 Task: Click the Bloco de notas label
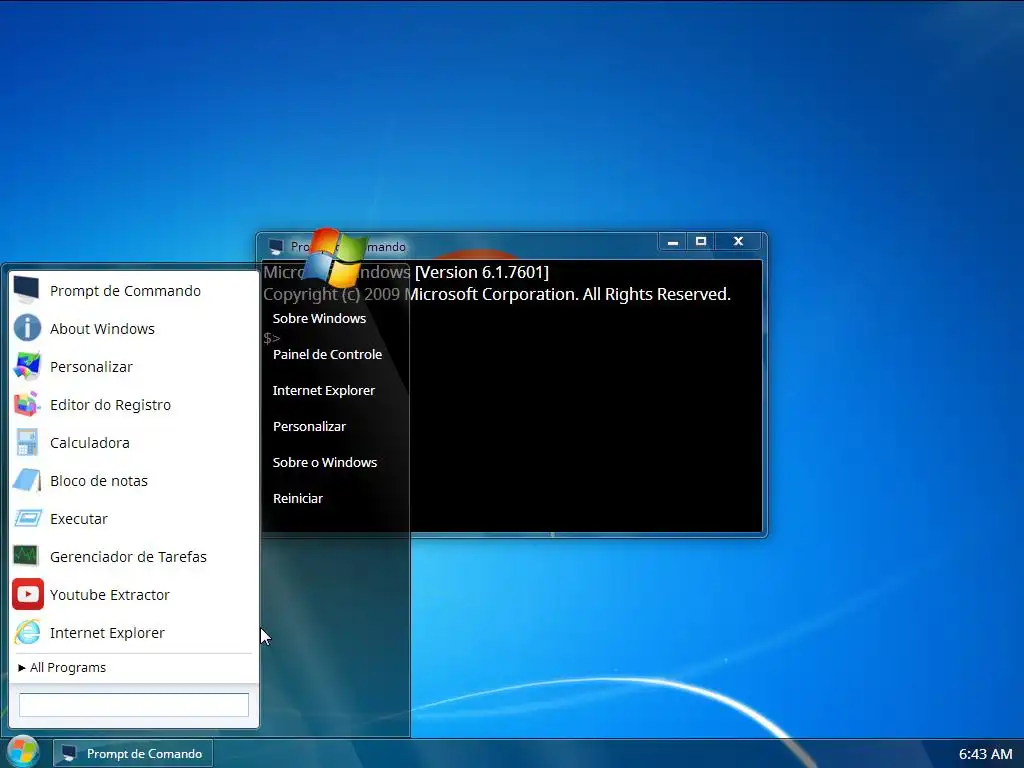coord(99,481)
